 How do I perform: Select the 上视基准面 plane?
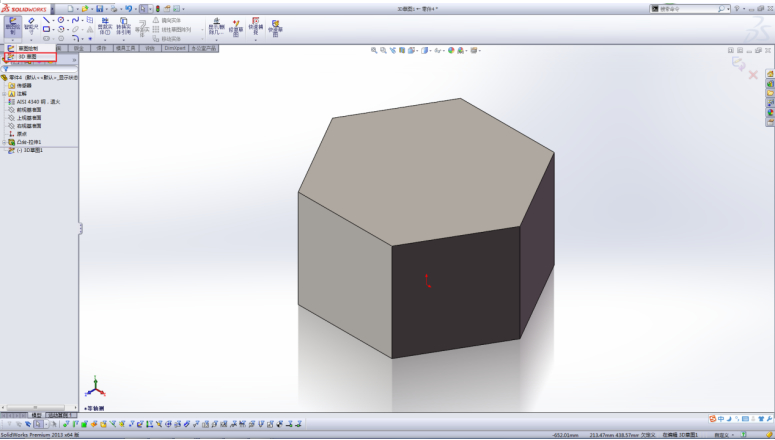[x=25, y=118]
